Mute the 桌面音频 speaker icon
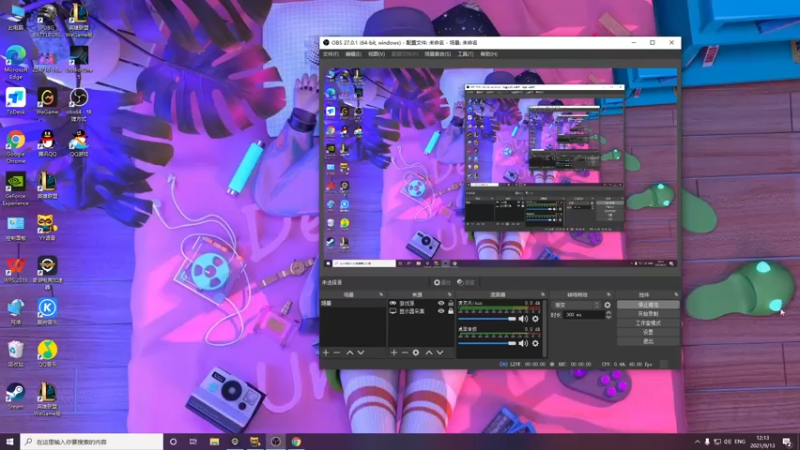This screenshot has width=800, height=450. (523, 343)
